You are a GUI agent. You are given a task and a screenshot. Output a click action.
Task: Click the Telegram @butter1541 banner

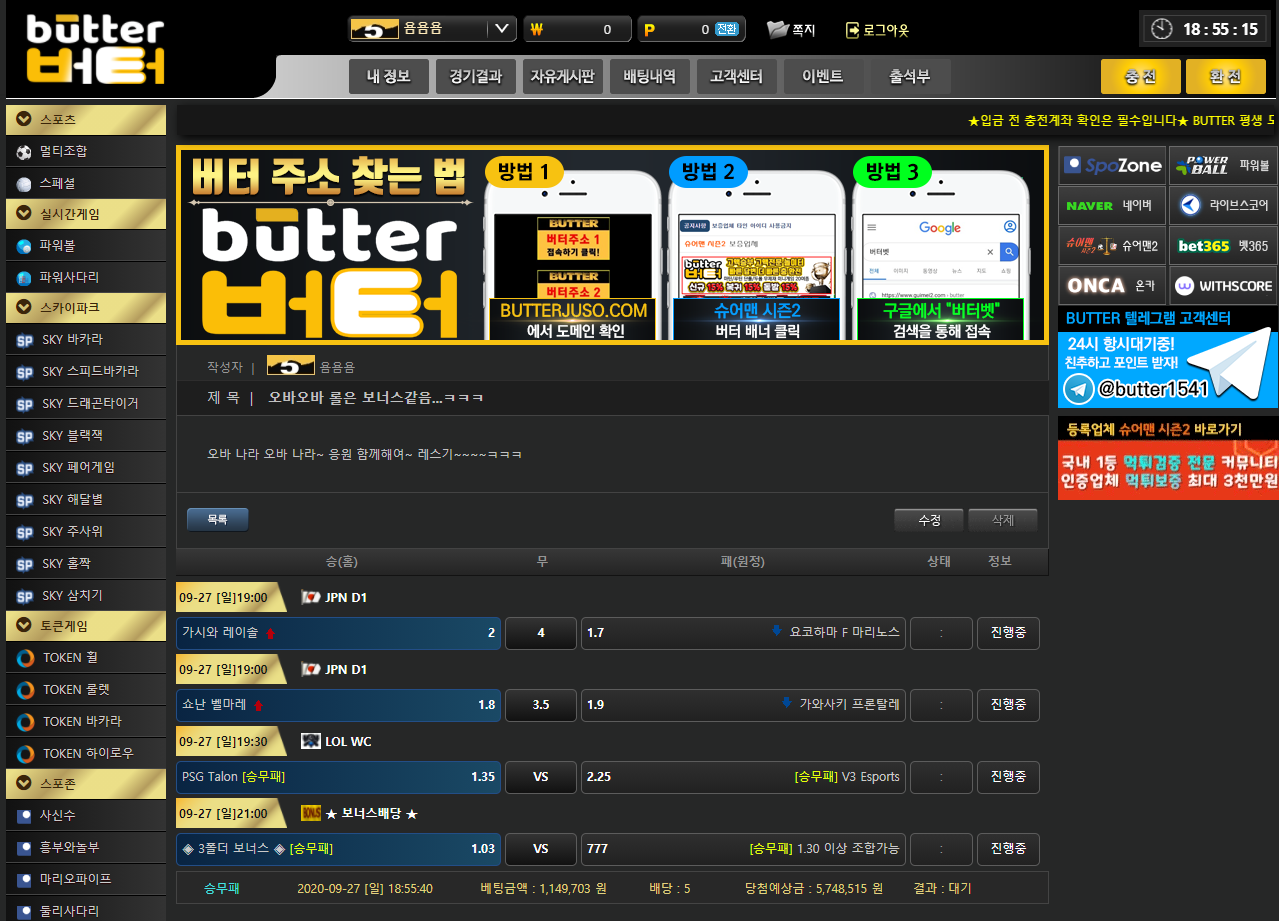1167,370
